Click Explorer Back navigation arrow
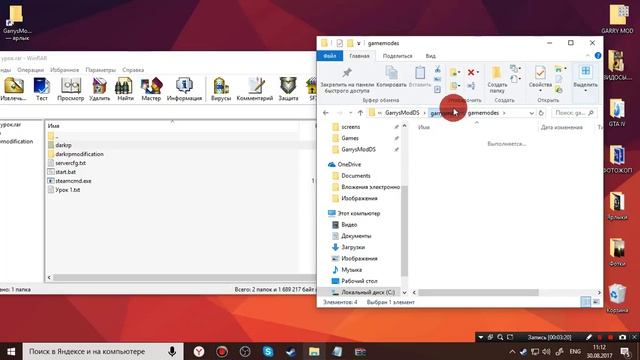 326,113
